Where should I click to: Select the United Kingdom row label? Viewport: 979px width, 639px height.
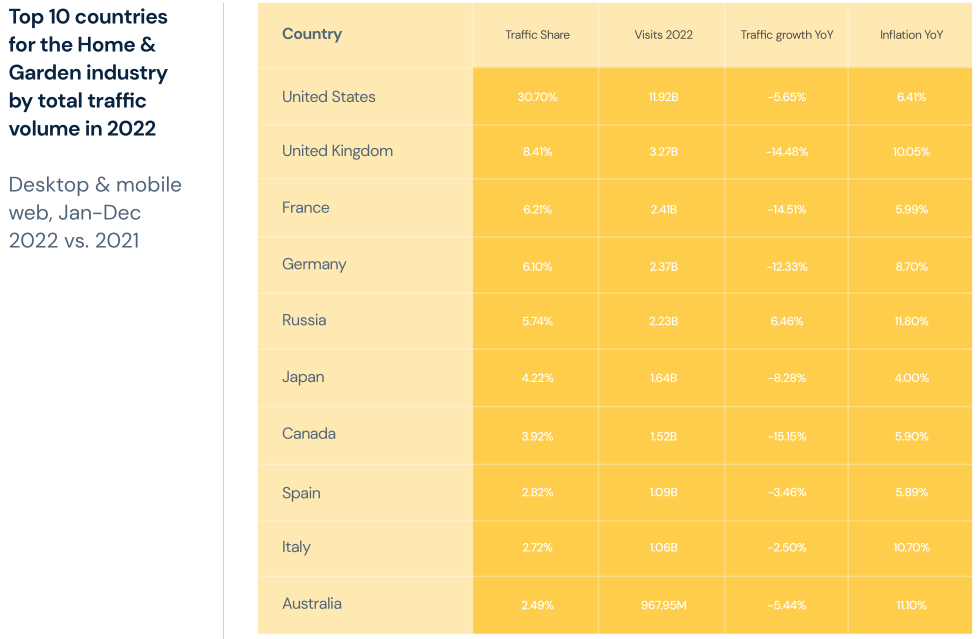(337, 151)
